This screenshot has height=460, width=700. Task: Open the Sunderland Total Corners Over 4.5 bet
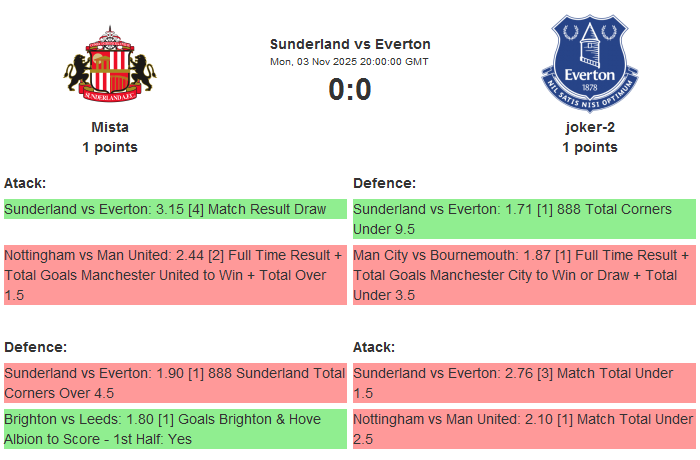tap(175, 383)
